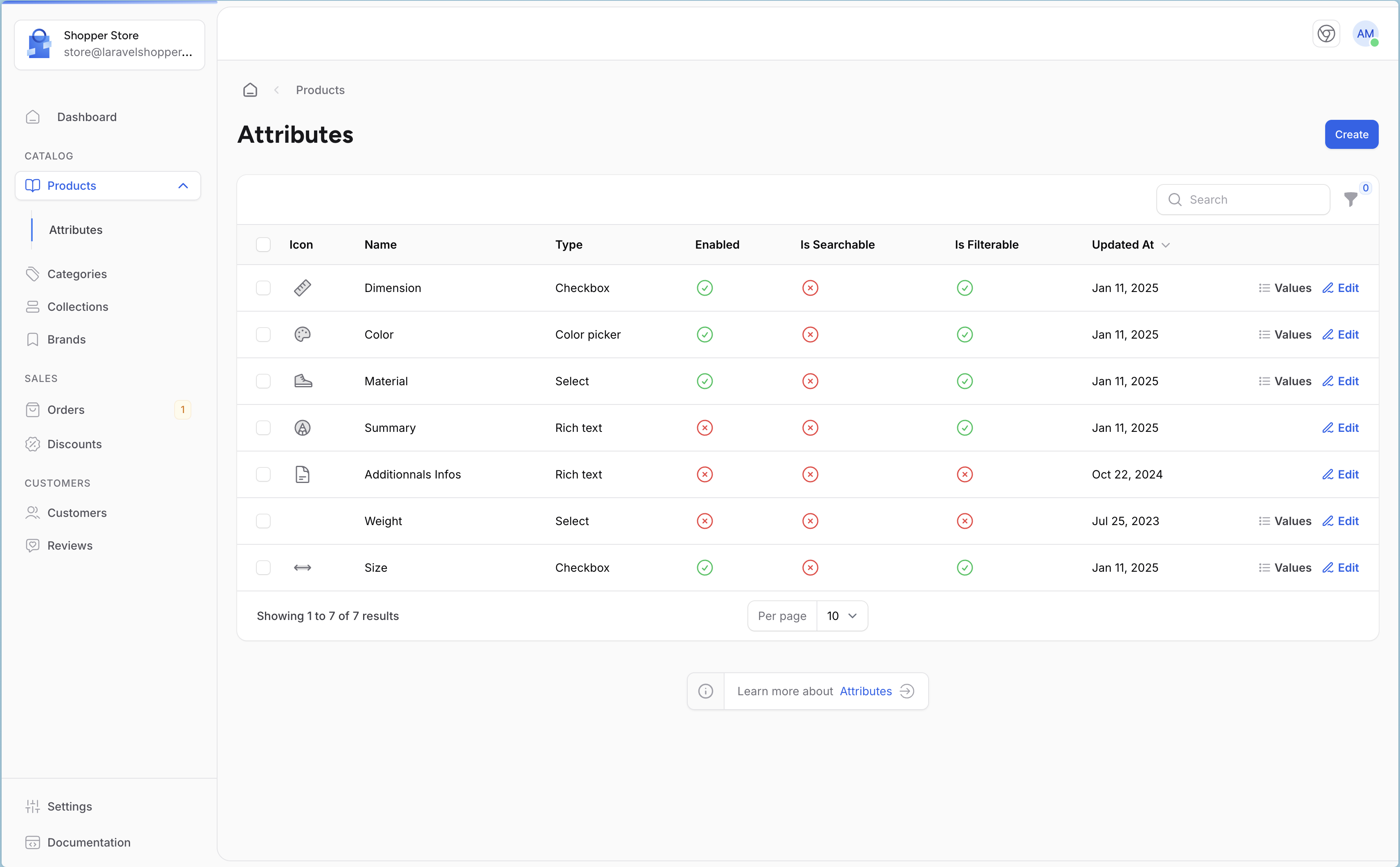Go to Reviews in the sidebar
1400x867 pixels.
click(x=70, y=545)
